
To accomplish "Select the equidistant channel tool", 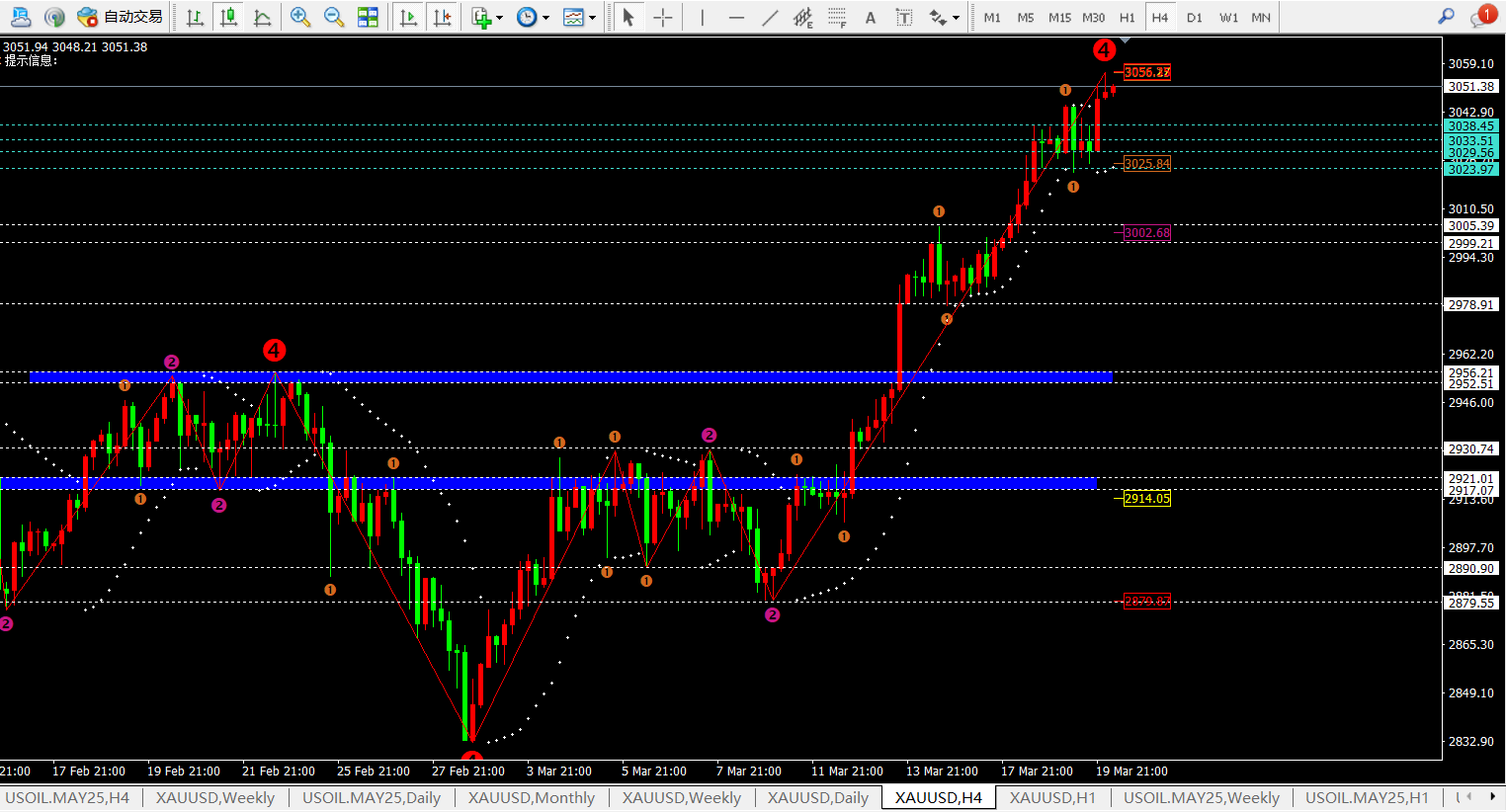I will pyautogui.click(x=803, y=17).
